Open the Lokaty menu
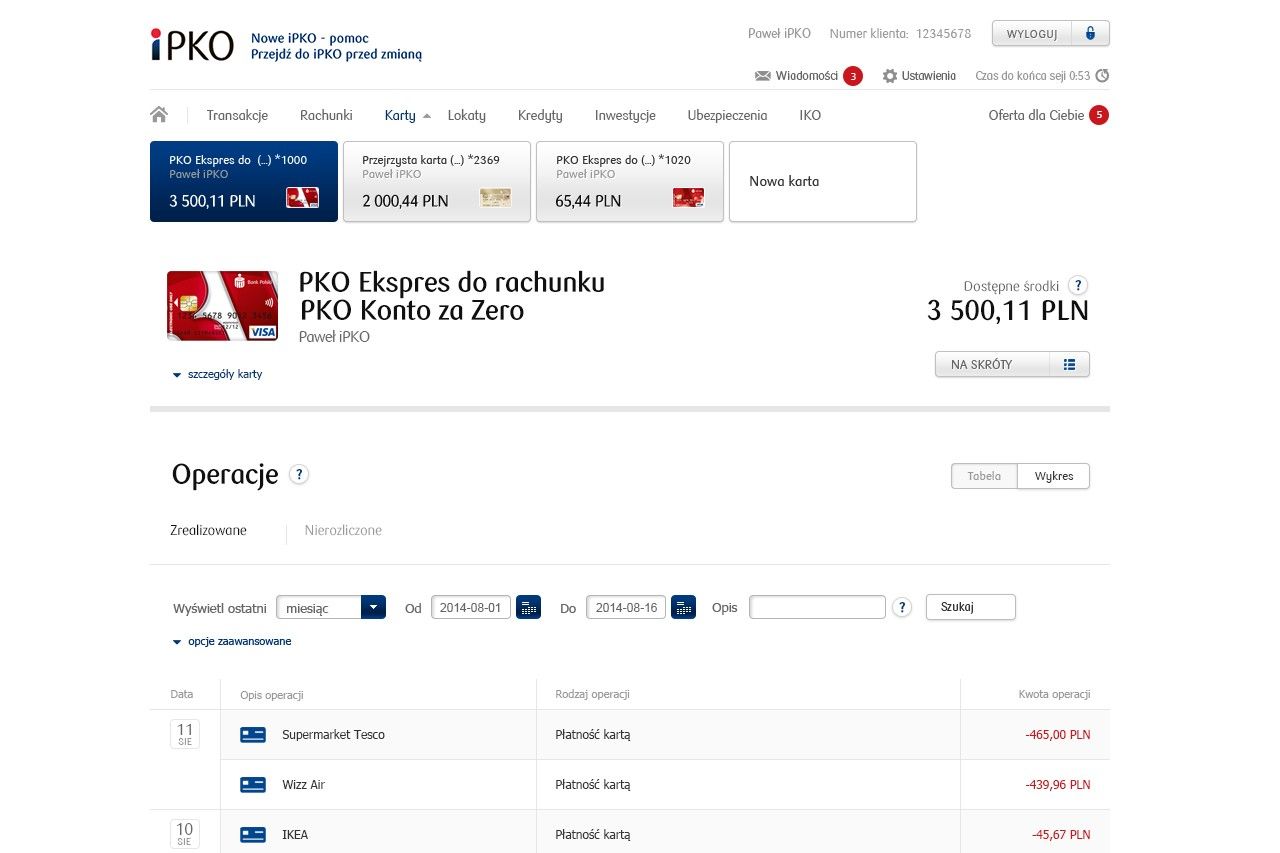 pyautogui.click(x=467, y=115)
